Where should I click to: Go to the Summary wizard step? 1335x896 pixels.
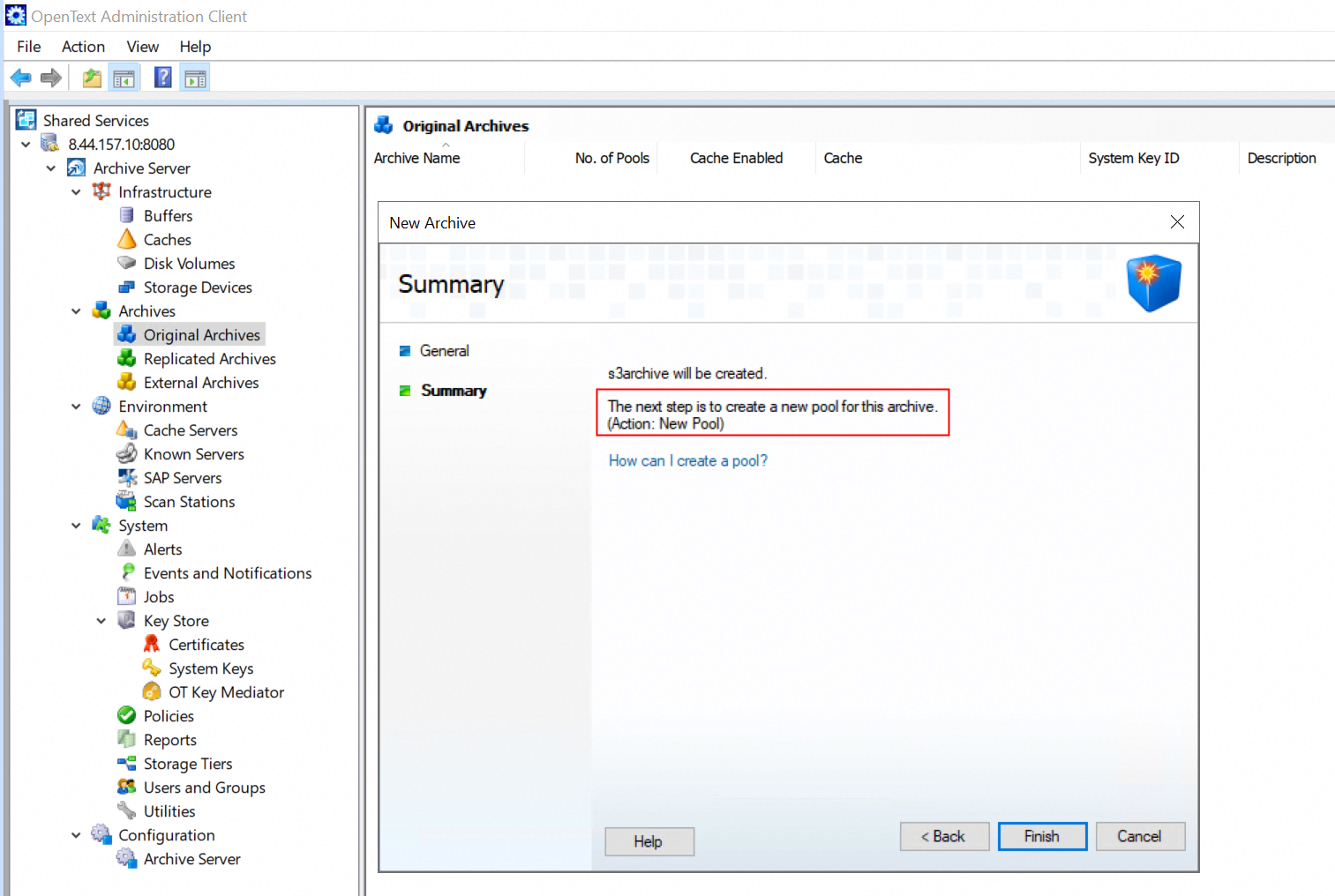pos(454,391)
